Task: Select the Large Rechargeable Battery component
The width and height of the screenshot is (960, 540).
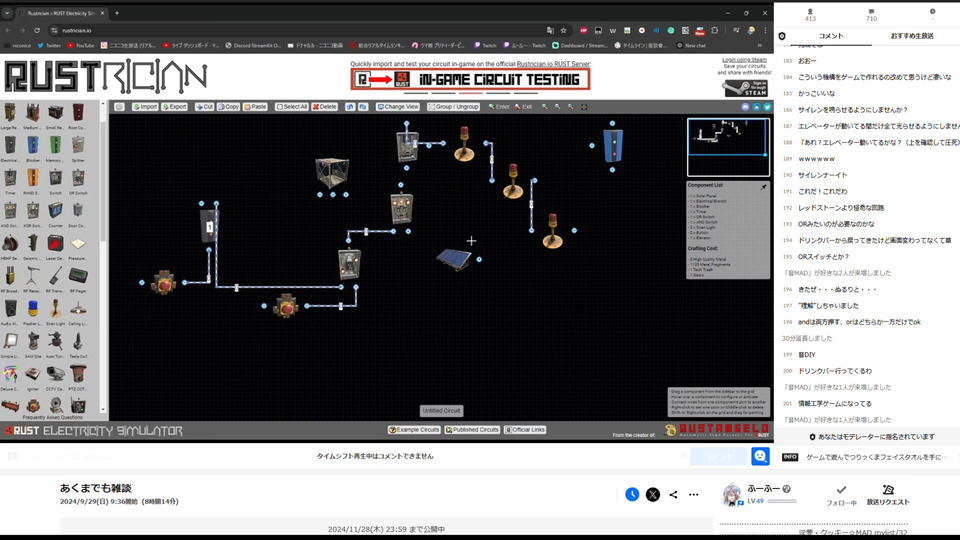Action: [10, 114]
